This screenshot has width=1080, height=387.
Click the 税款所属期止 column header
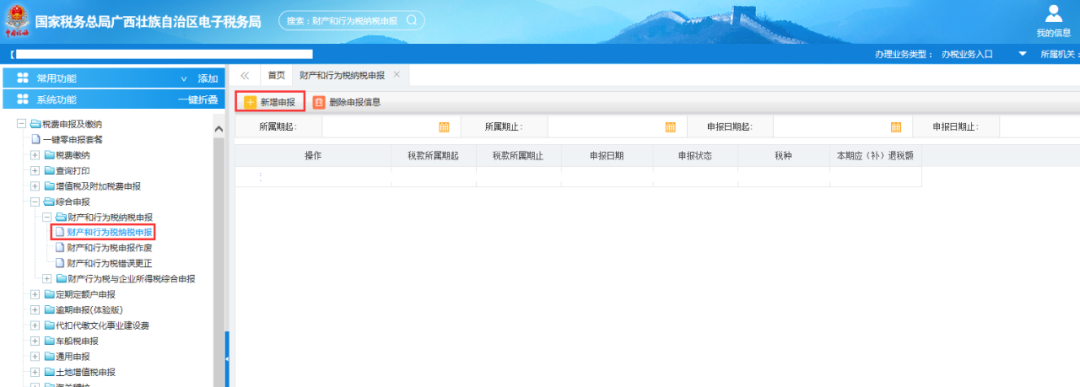pyautogui.click(x=518, y=156)
